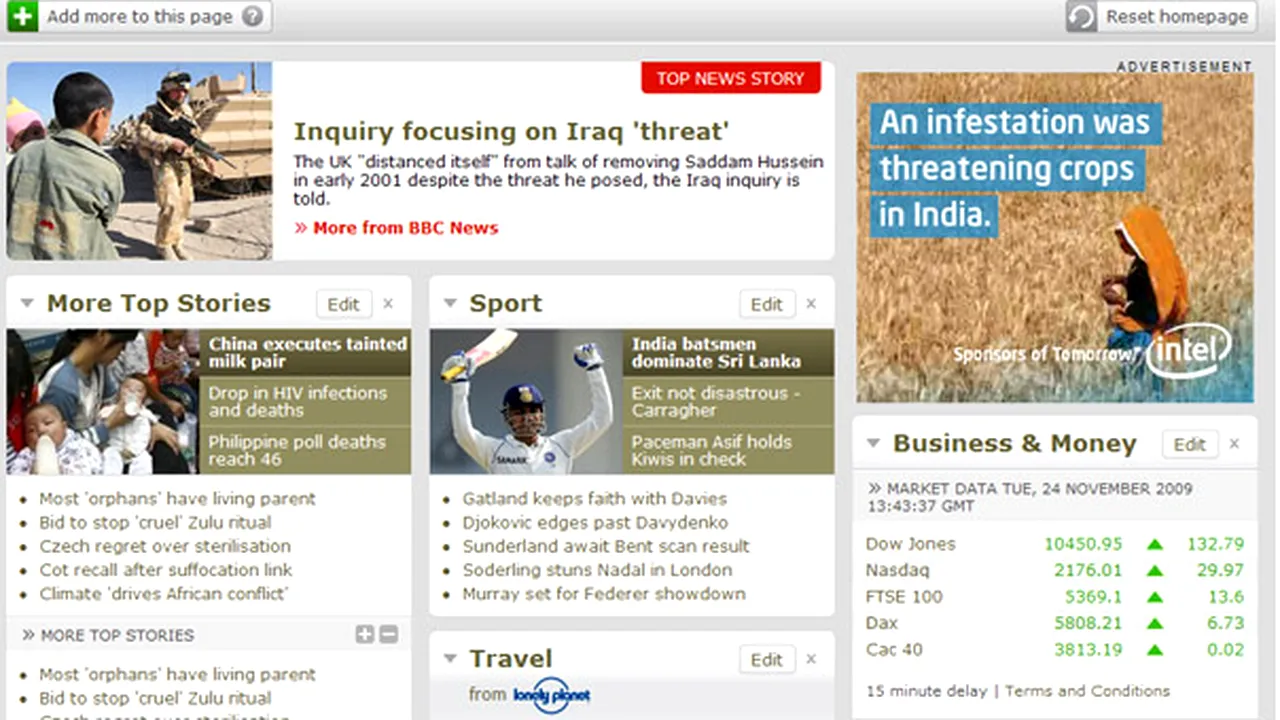Open Djokovic edges past Davydenko
This screenshot has height=720, width=1280.
[595, 522]
